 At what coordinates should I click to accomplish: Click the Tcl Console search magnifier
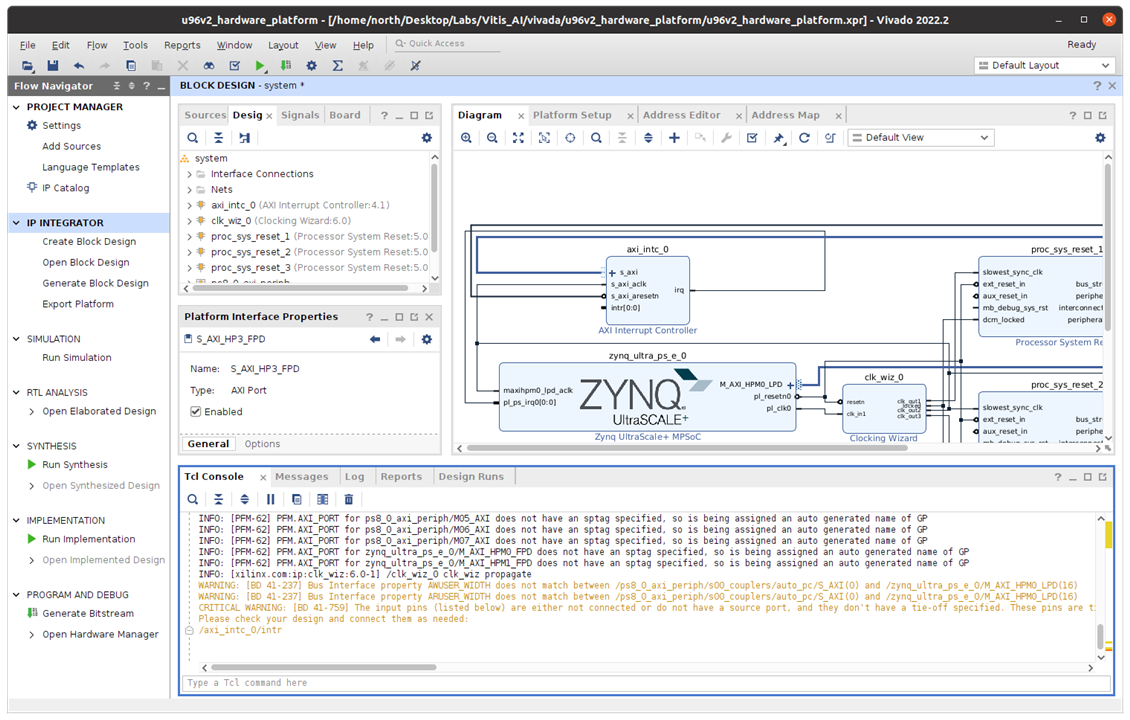pyautogui.click(x=192, y=499)
